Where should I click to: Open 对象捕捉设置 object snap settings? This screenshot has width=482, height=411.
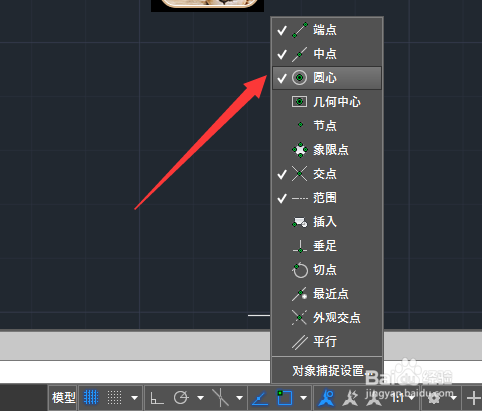click(x=327, y=371)
